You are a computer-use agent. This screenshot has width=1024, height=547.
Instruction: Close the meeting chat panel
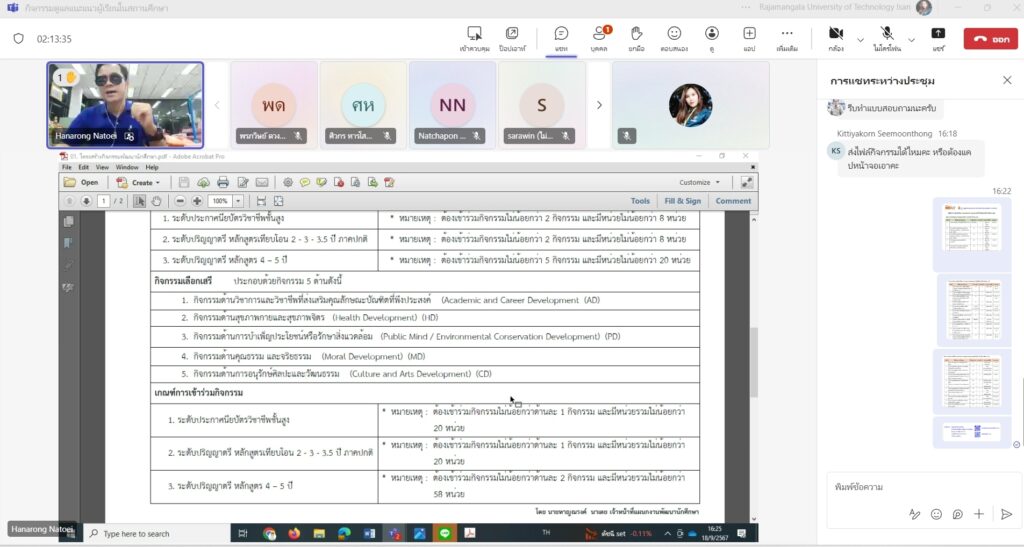(x=1006, y=80)
